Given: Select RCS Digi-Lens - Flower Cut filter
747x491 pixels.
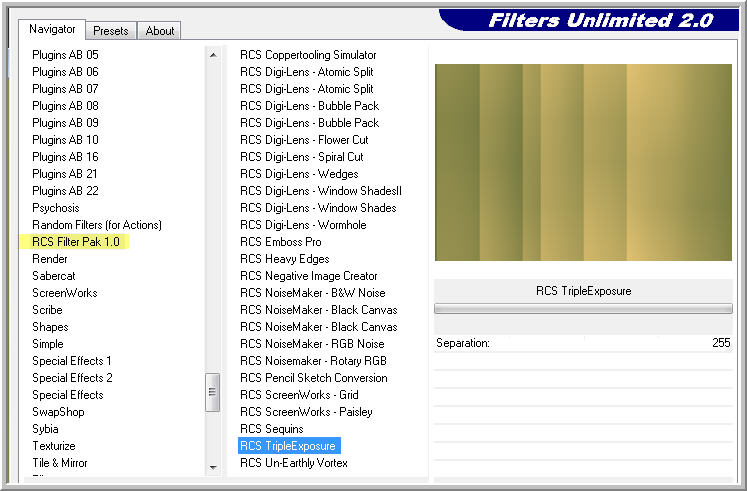Looking at the screenshot, I should 304,140.
